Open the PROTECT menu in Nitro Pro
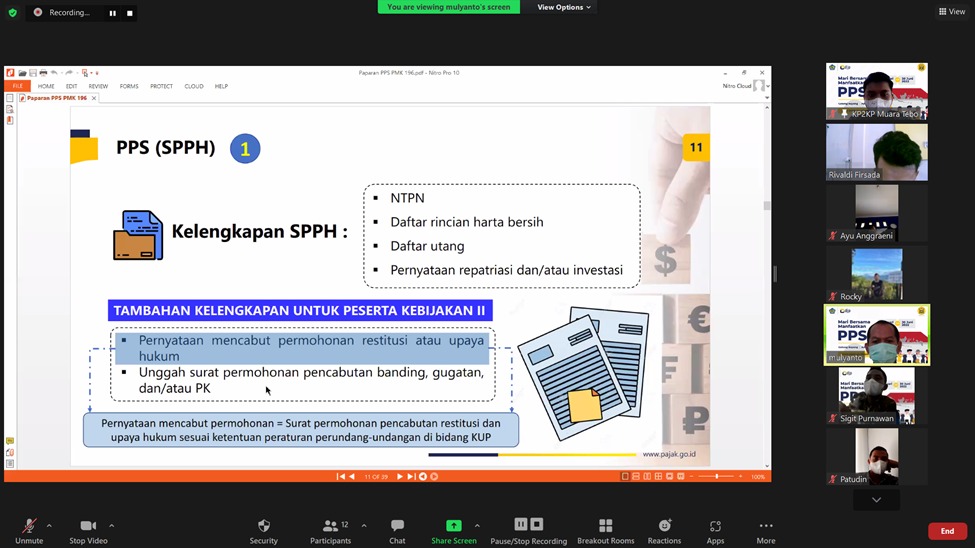Viewport: 975px width, 548px height. click(x=161, y=86)
